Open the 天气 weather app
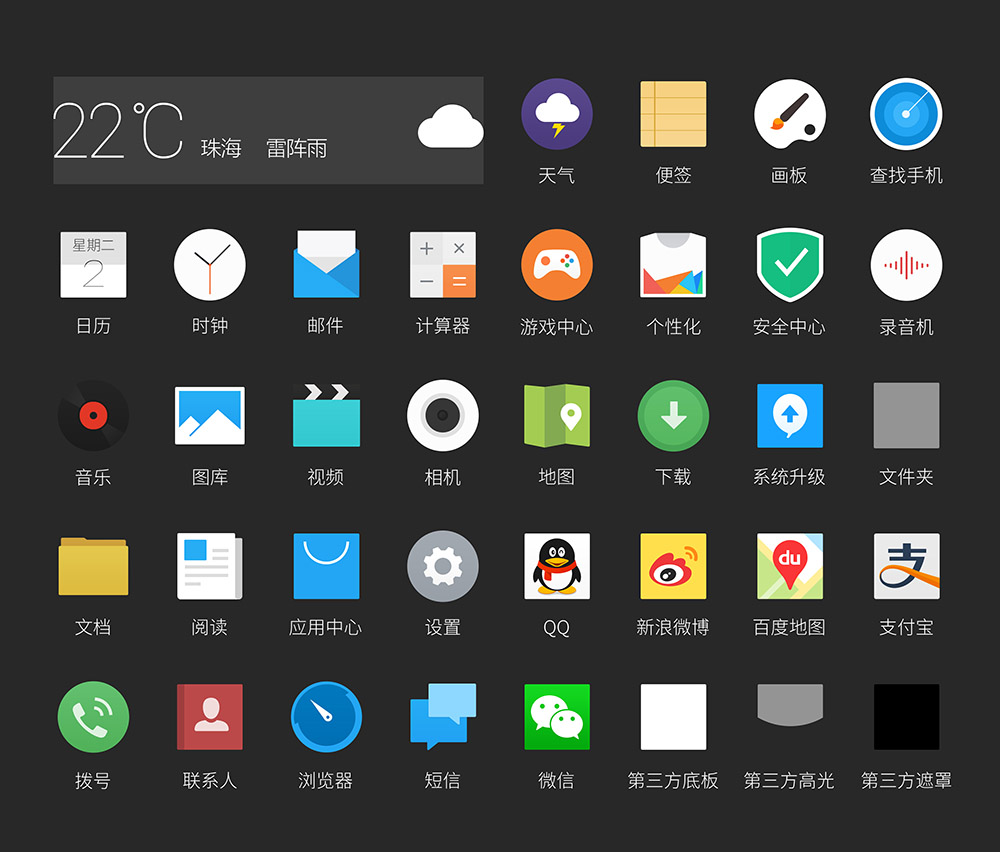Viewport: 1000px width, 852px height. pos(557,114)
